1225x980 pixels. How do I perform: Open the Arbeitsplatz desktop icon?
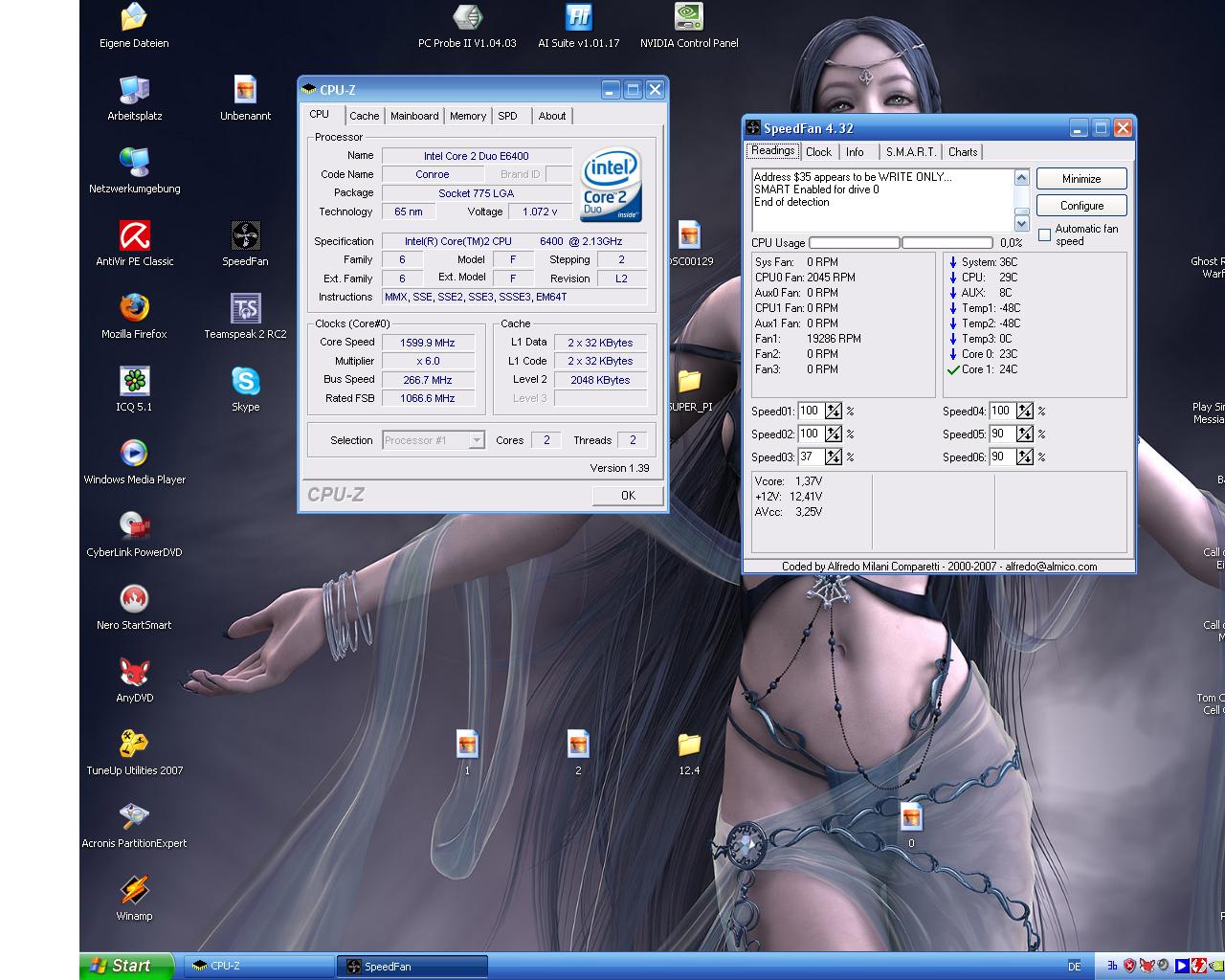134,99
